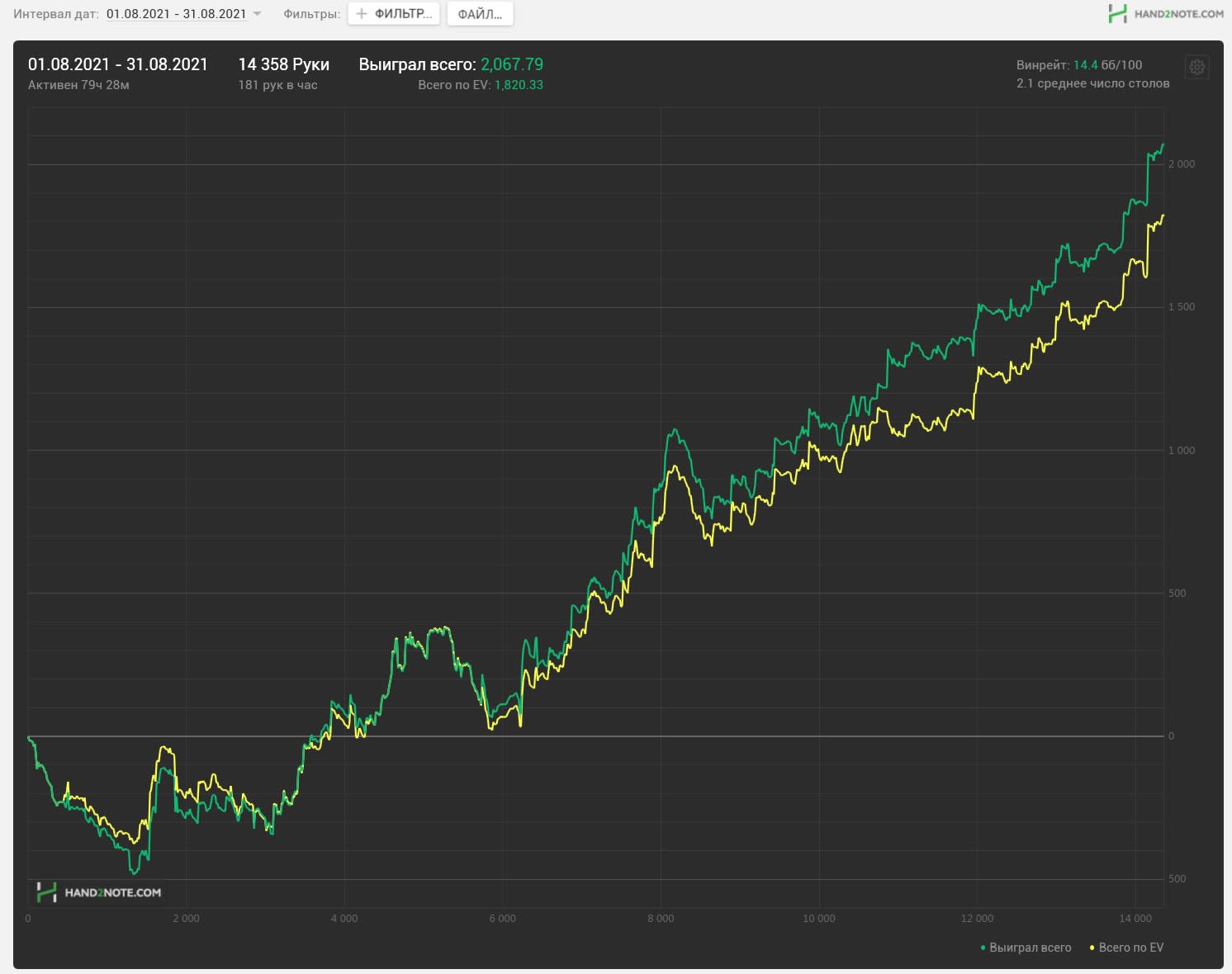The height and width of the screenshot is (974, 1232).
Task: Click the Фильтры label
Action: pyautogui.click(x=311, y=14)
